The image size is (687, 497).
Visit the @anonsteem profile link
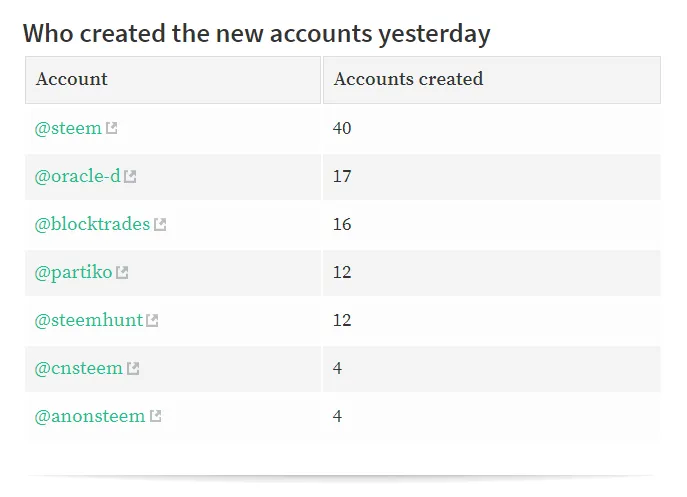(90, 416)
